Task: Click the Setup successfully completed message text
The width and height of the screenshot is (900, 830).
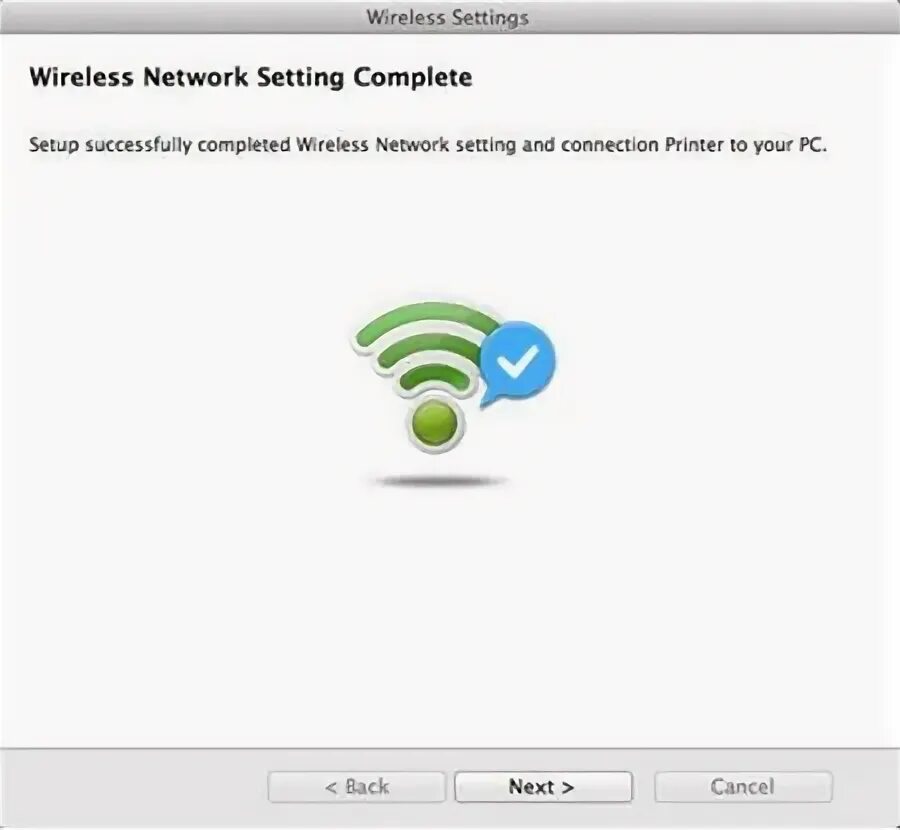Action: (428, 145)
